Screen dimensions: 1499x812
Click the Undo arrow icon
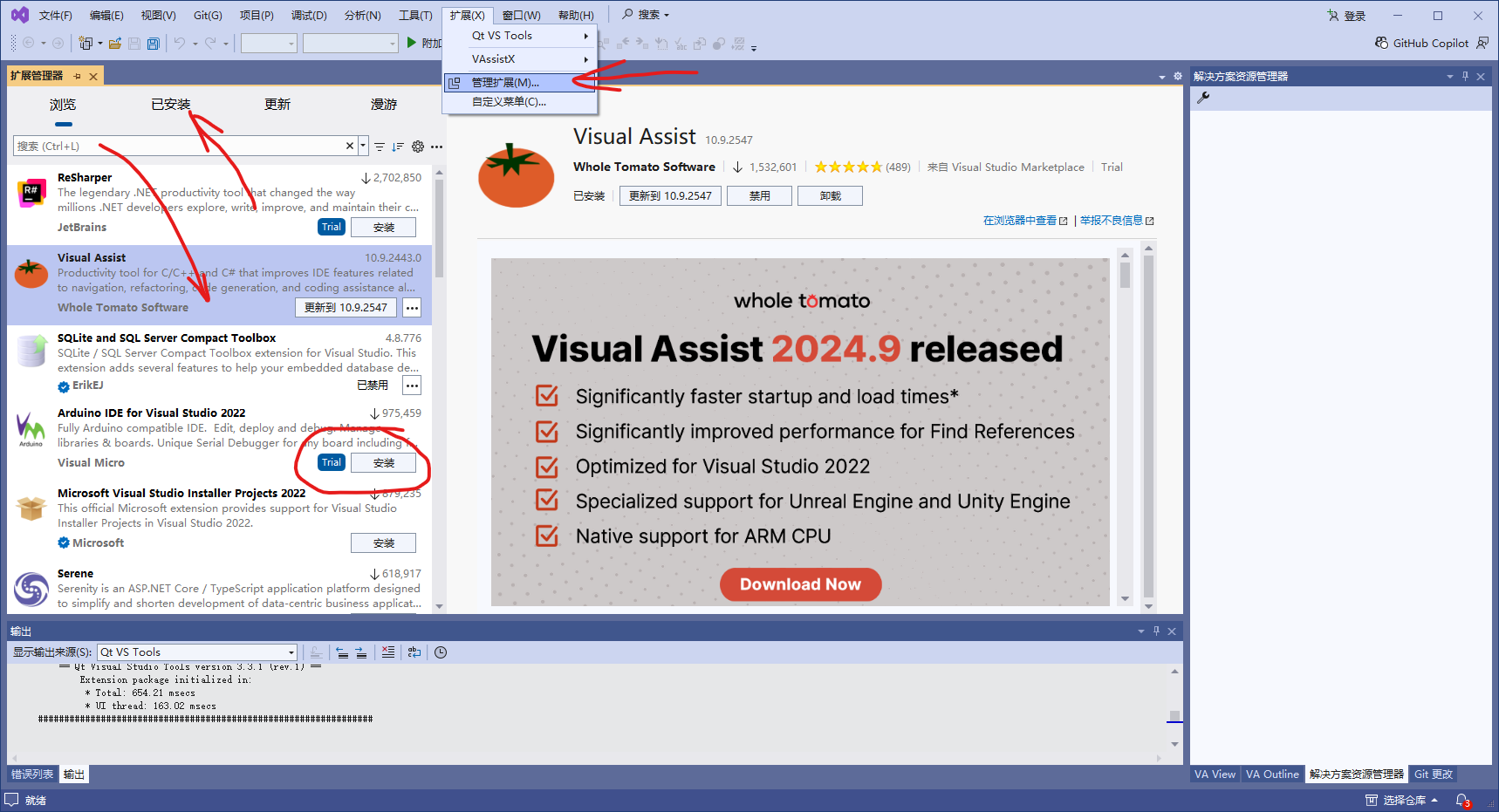point(180,43)
